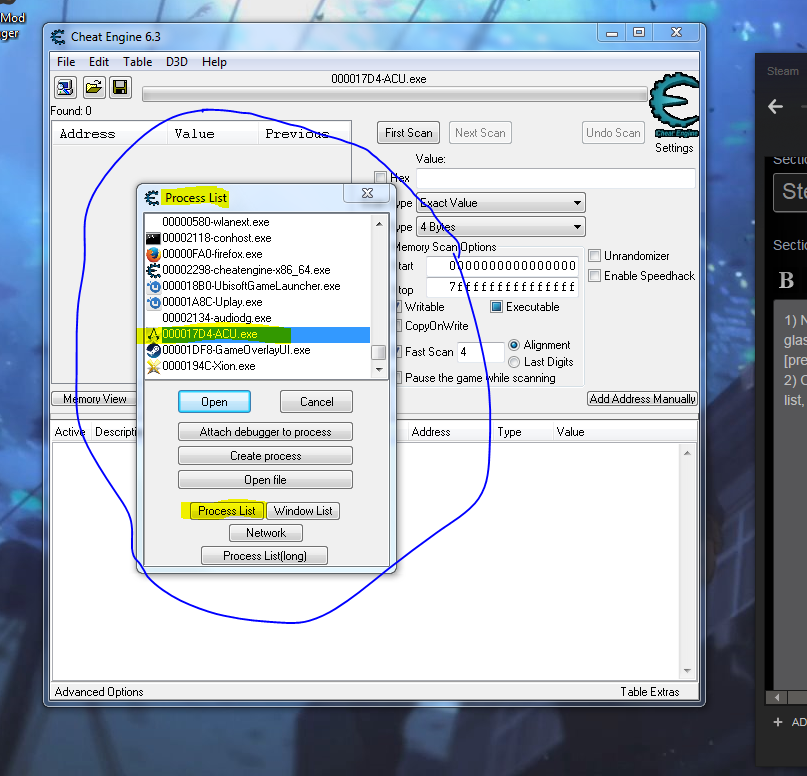
Task: Open Cheat Engine Settings
Action: pos(674,148)
